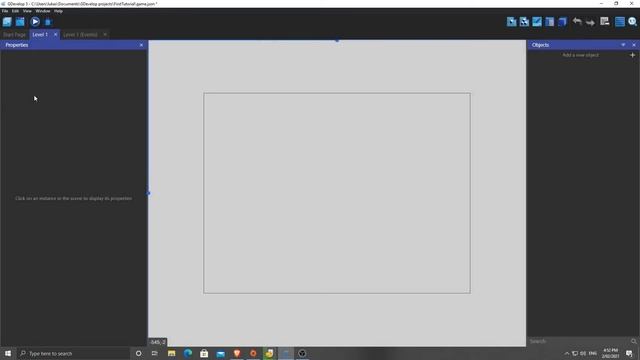This screenshot has height=360, width=640.
Task: Launch Microsoft Edge from taskbar
Action: pos(188,353)
